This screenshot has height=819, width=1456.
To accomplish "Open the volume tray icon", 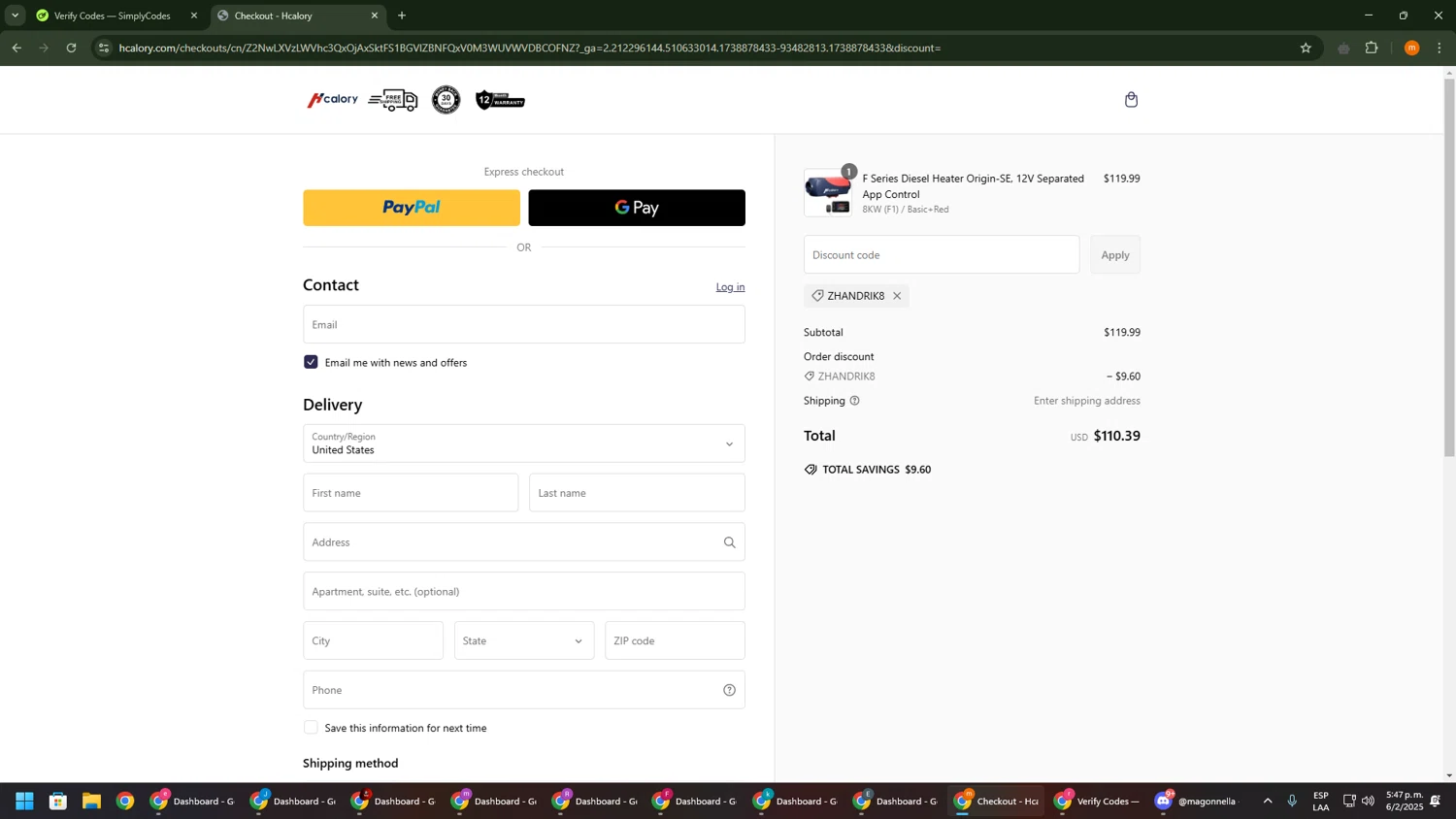I will [1368, 802].
